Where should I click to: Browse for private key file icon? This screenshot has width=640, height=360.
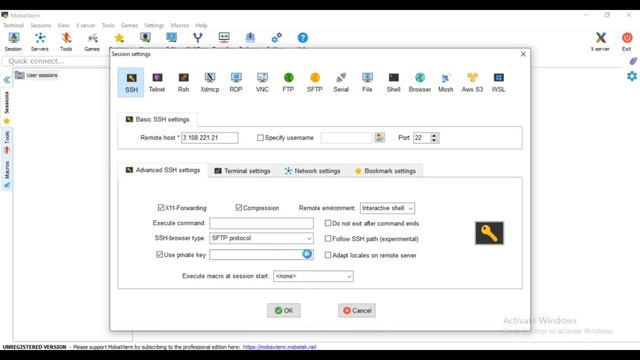click(307, 254)
